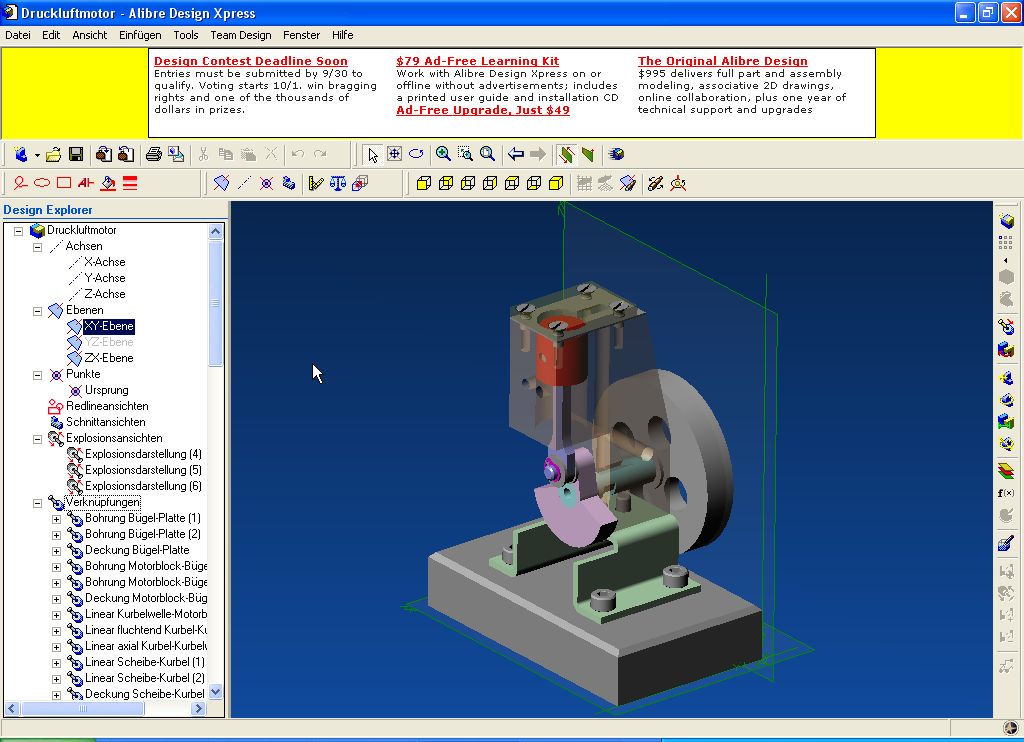Screen dimensions: 1024x742
Task: Select XY-Ebene in the Design Explorer
Action: (x=108, y=326)
